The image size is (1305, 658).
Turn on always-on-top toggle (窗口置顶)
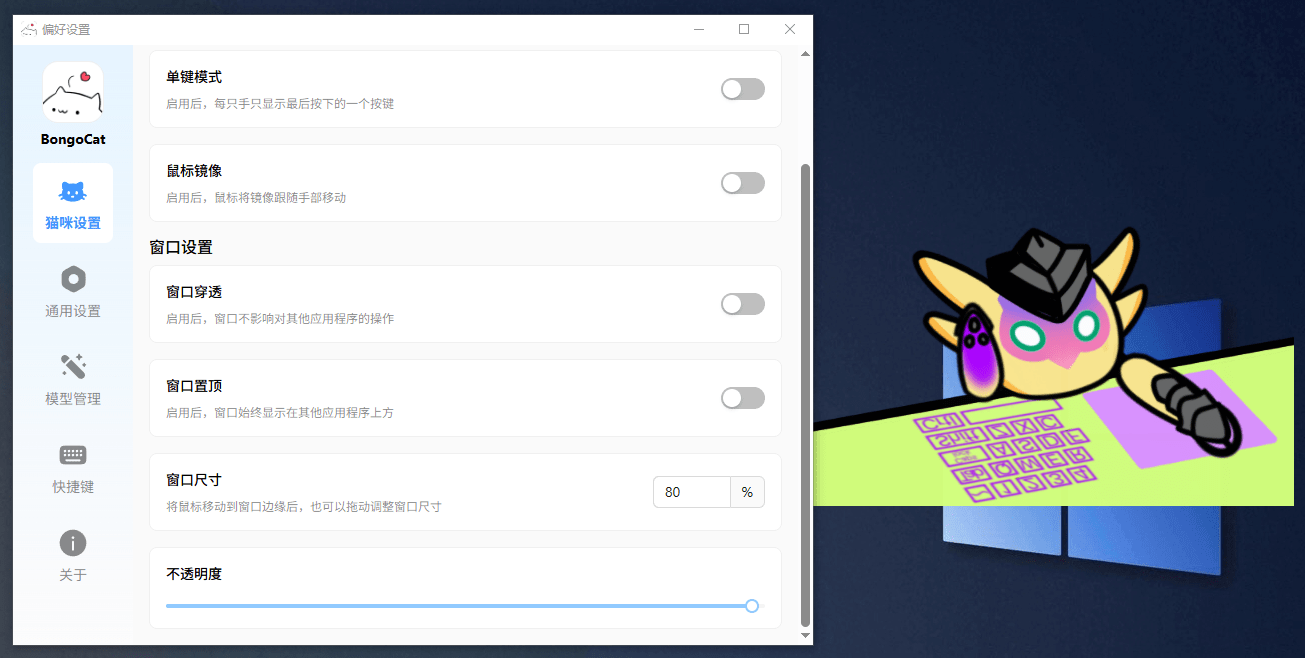point(742,398)
